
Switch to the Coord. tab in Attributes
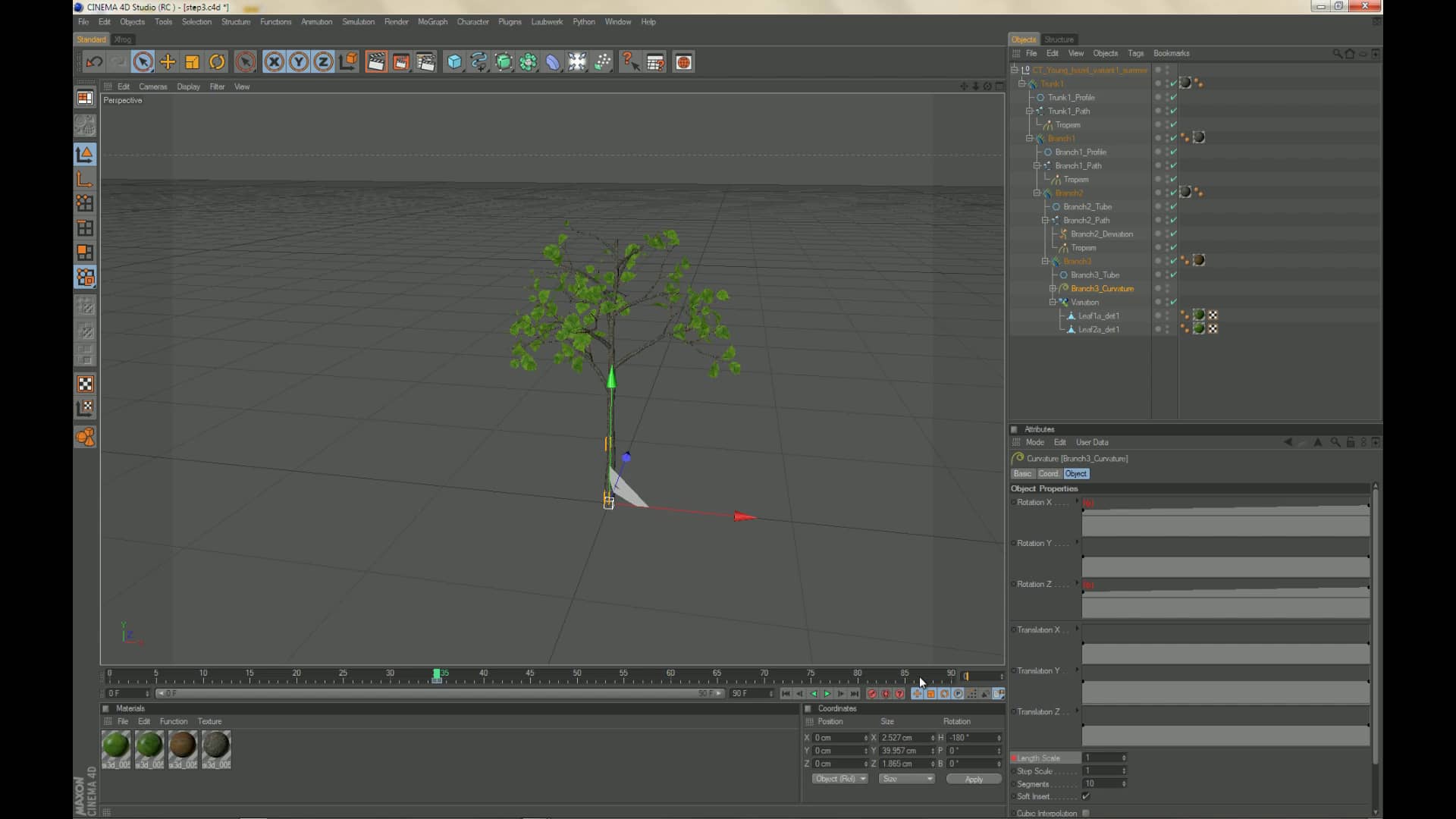(x=1048, y=473)
